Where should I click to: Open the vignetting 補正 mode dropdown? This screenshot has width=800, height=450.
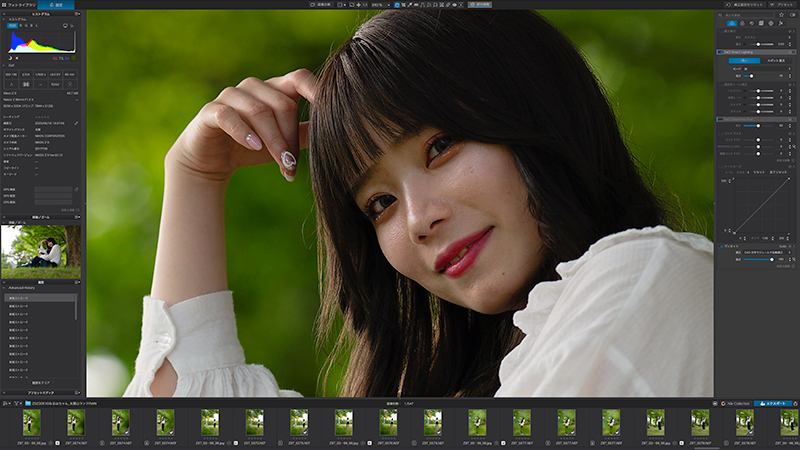click(x=767, y=253)
